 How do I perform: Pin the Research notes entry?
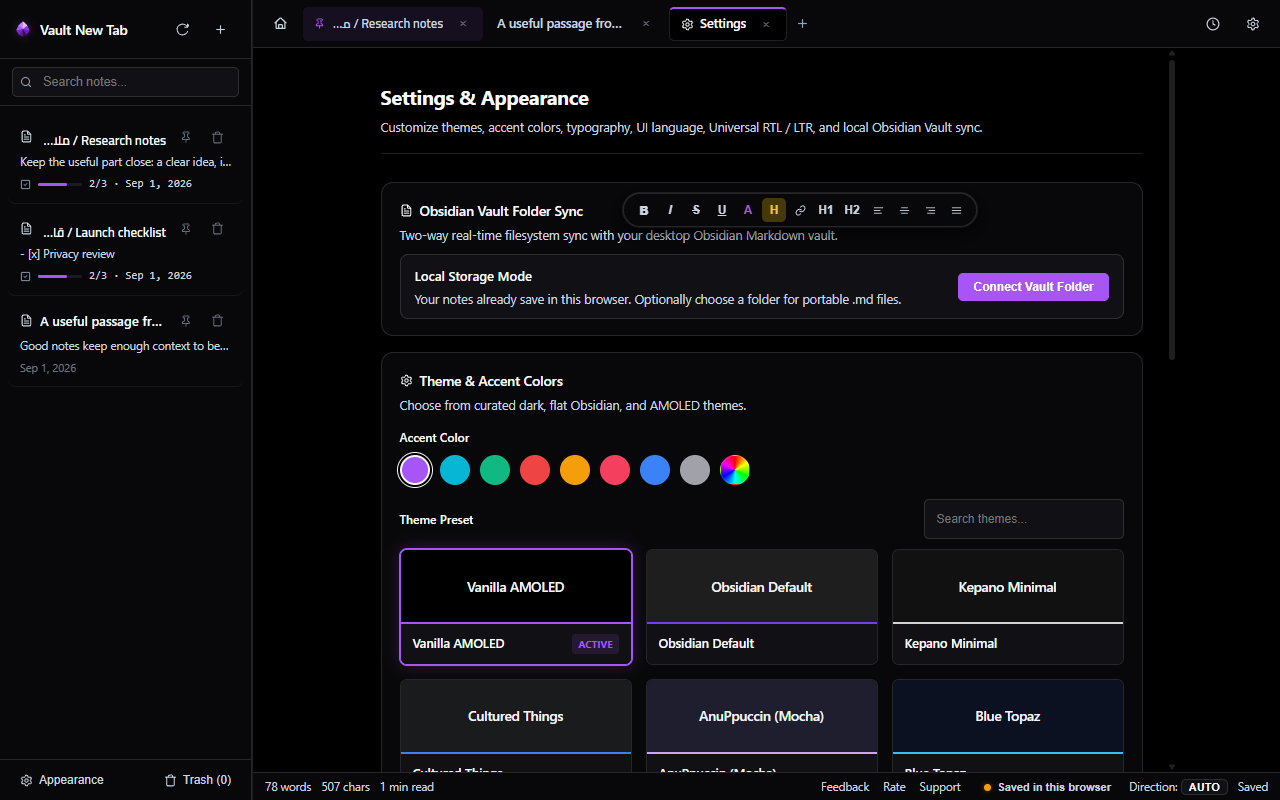(x=186, y=138)
